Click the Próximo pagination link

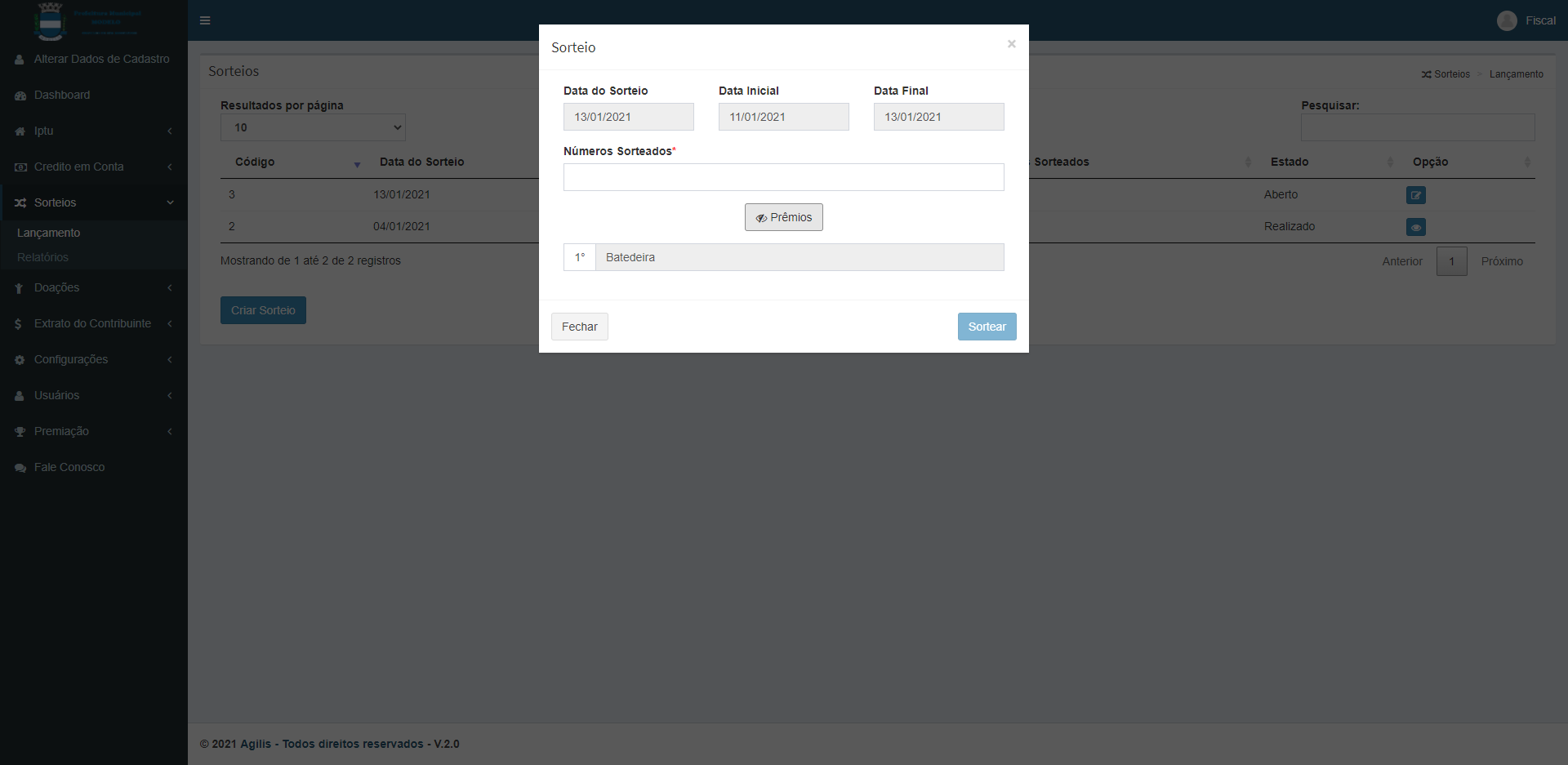point(1501,261)
